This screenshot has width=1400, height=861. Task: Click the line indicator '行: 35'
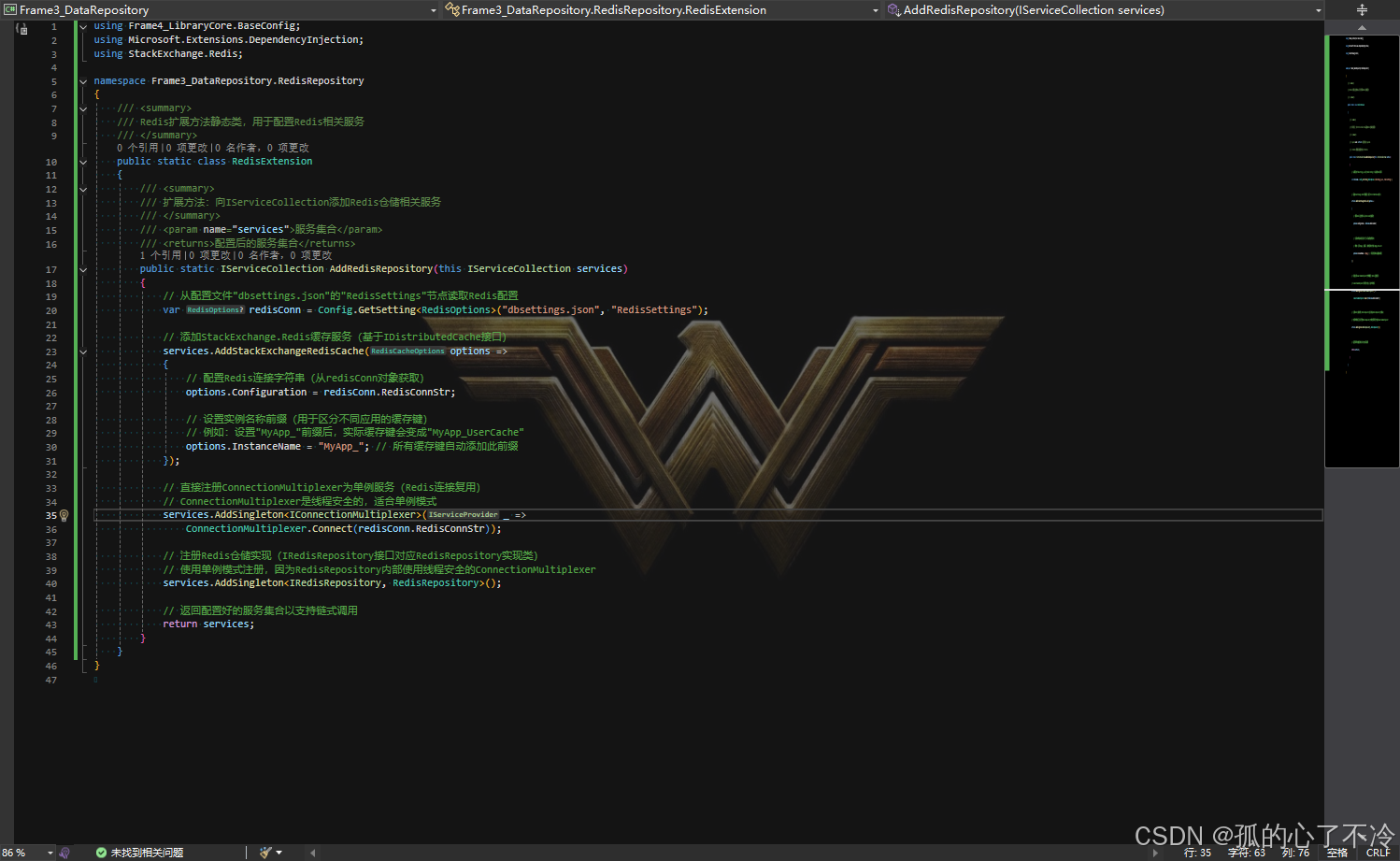(1197, 853)
